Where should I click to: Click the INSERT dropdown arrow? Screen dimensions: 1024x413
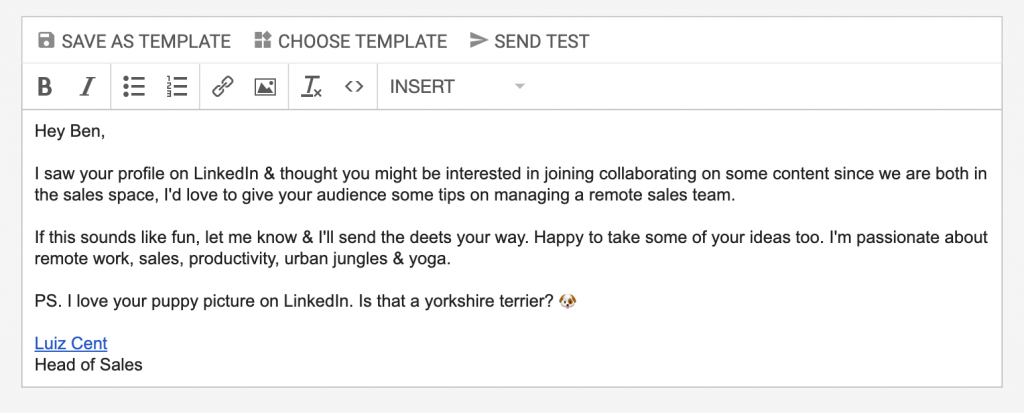520,86
